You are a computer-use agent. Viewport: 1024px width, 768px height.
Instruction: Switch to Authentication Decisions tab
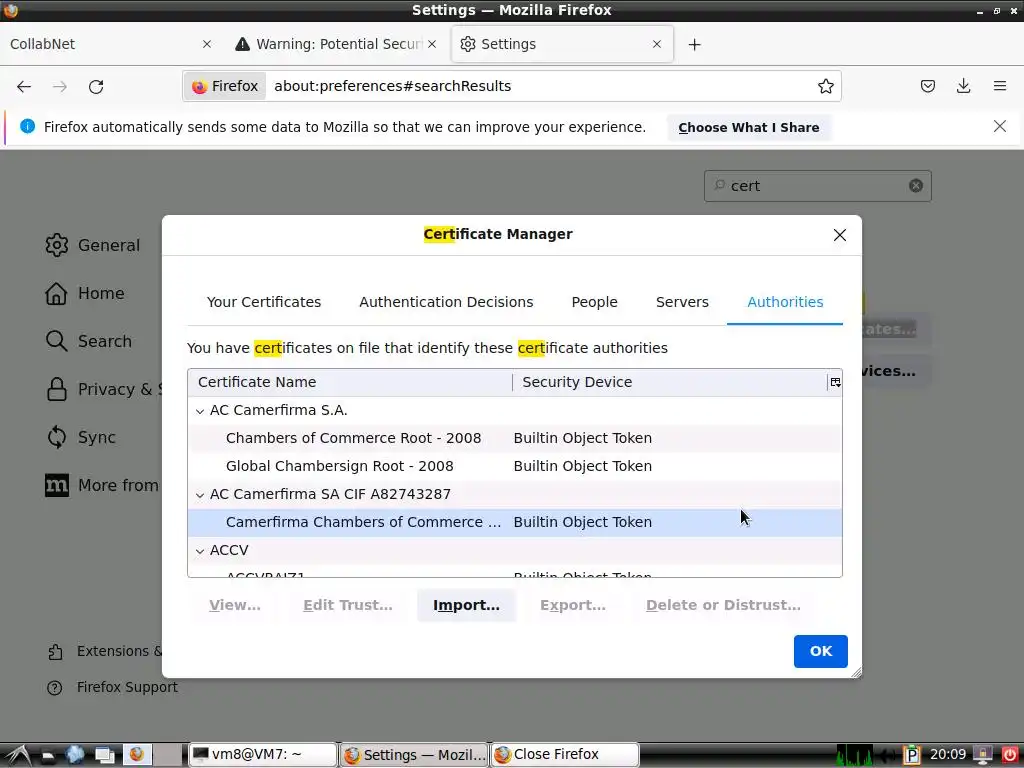(446, 302)
